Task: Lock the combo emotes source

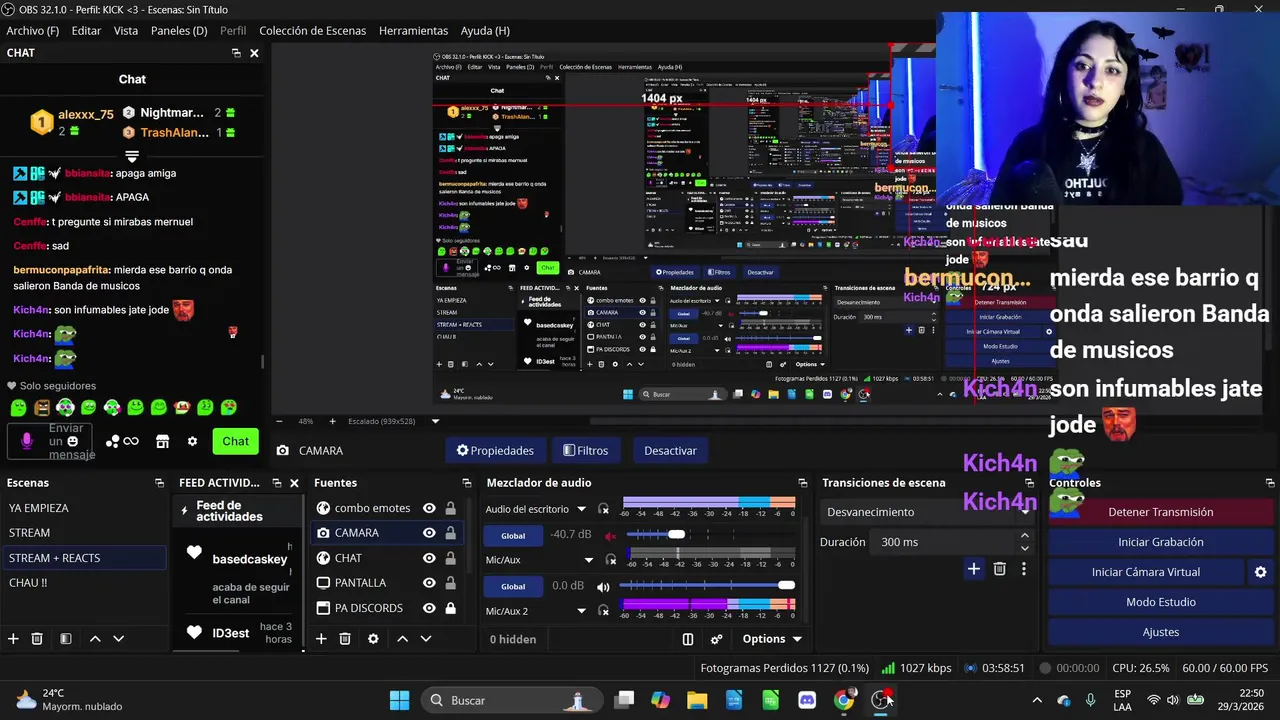Action: point(451,508)
